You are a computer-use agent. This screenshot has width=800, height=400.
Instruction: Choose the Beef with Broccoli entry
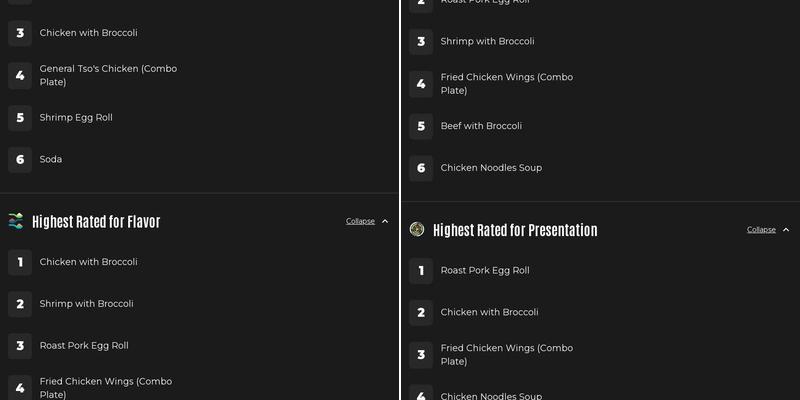pos(481,126)
